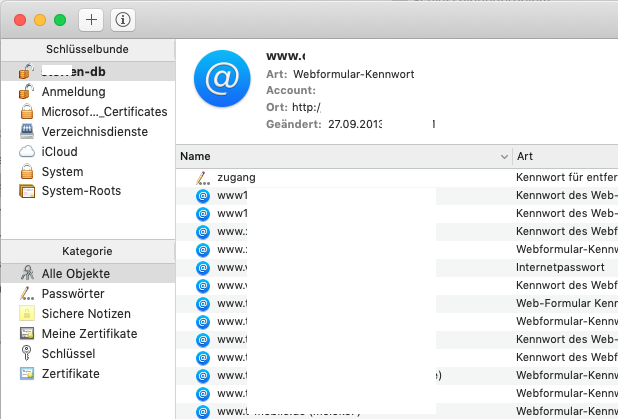618x419 pixels.
Task: Select the Schlüssel category
Action: click(88, 354)
